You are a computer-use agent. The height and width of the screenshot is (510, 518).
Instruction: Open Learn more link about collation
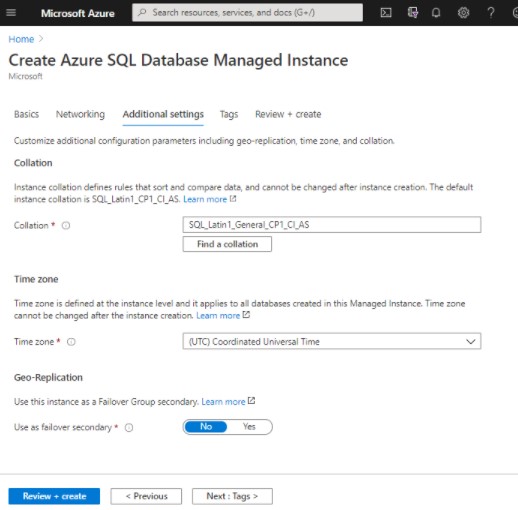[205, 199]
